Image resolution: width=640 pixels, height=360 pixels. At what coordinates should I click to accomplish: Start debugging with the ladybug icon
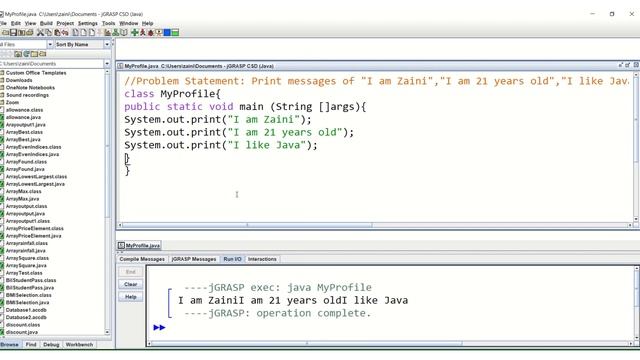151,33
